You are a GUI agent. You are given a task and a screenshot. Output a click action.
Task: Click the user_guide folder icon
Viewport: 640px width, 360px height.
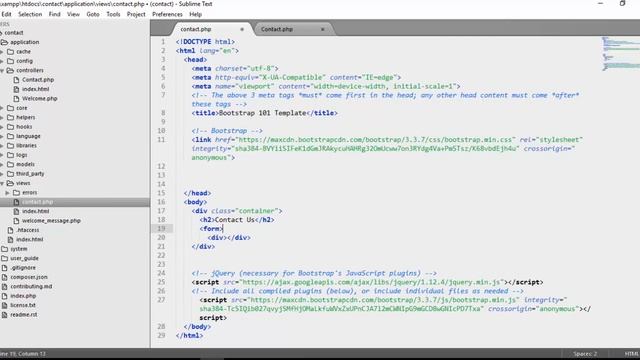pos(4,258)
